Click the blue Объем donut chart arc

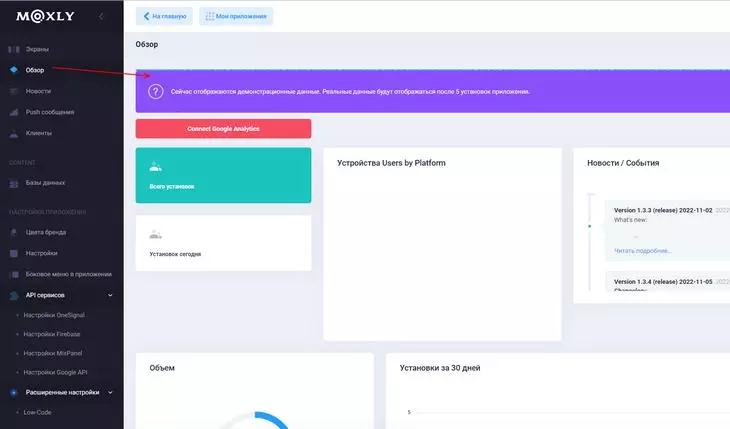[x=272, y=419]
